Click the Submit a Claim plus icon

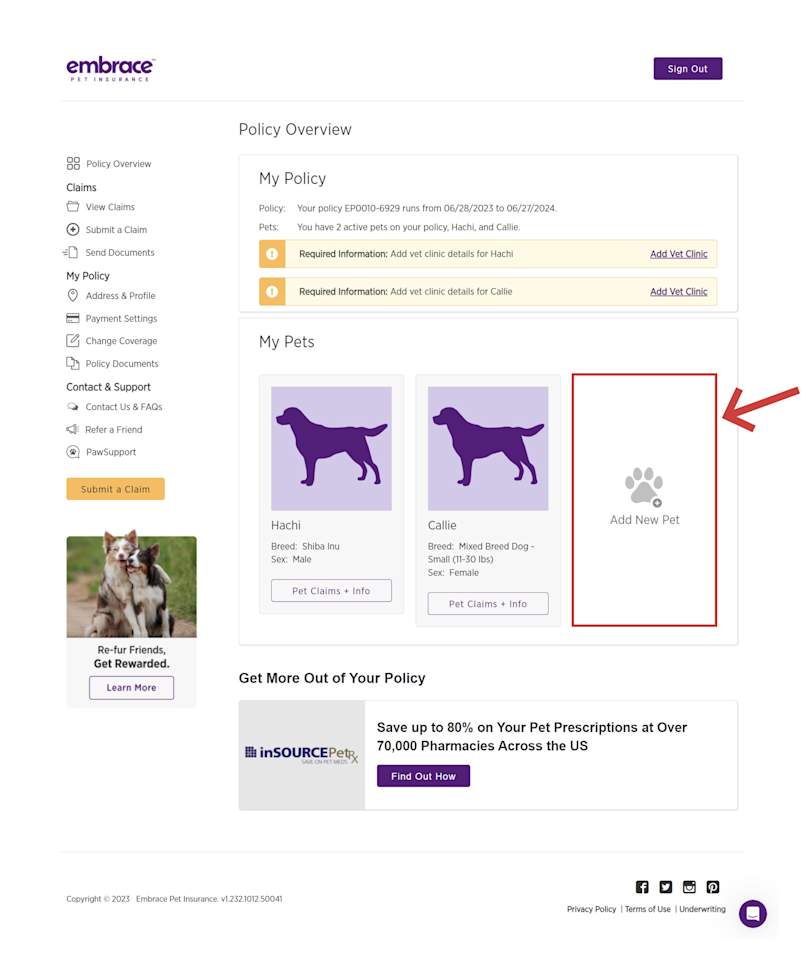point(74,229)
